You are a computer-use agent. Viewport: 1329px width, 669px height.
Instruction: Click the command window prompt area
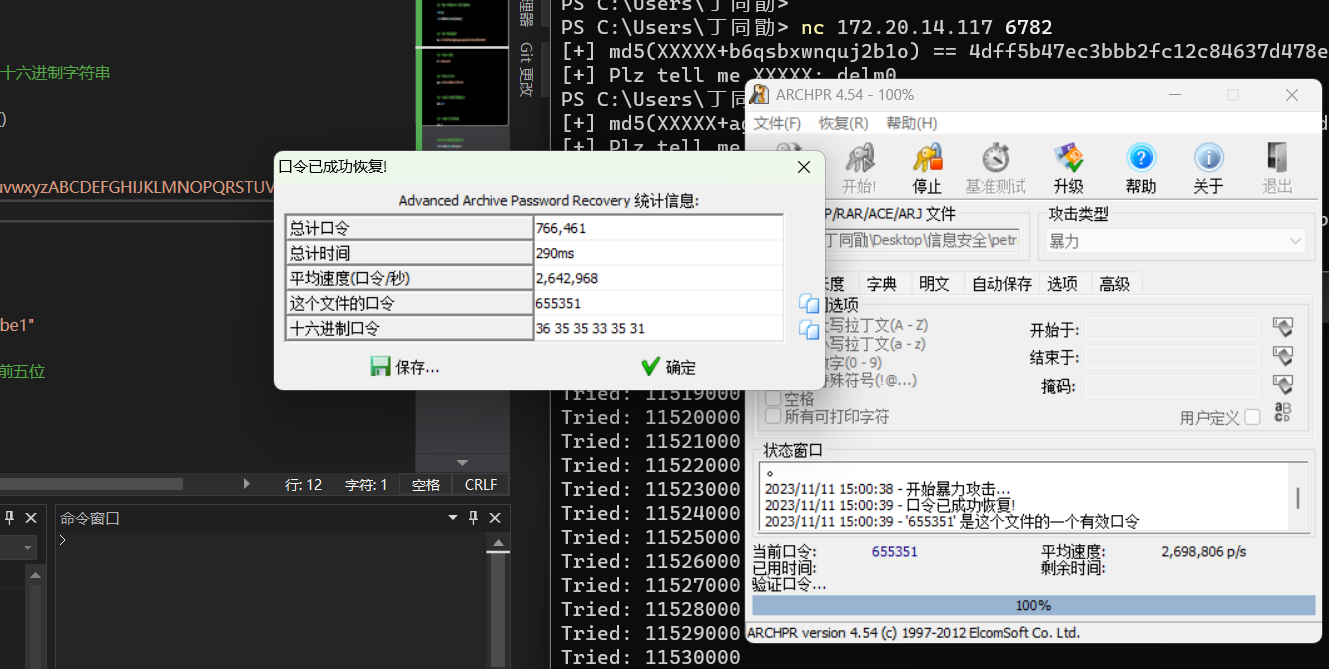tap(270, 600)
